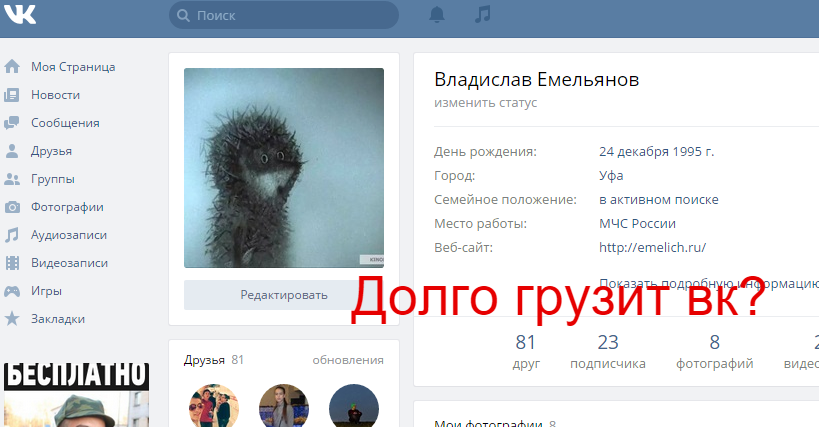Image resolution: width=819 pixels, height=427 pixels.
Task: Open Фотографии in sidebar
Action: (x=67, y=207)
